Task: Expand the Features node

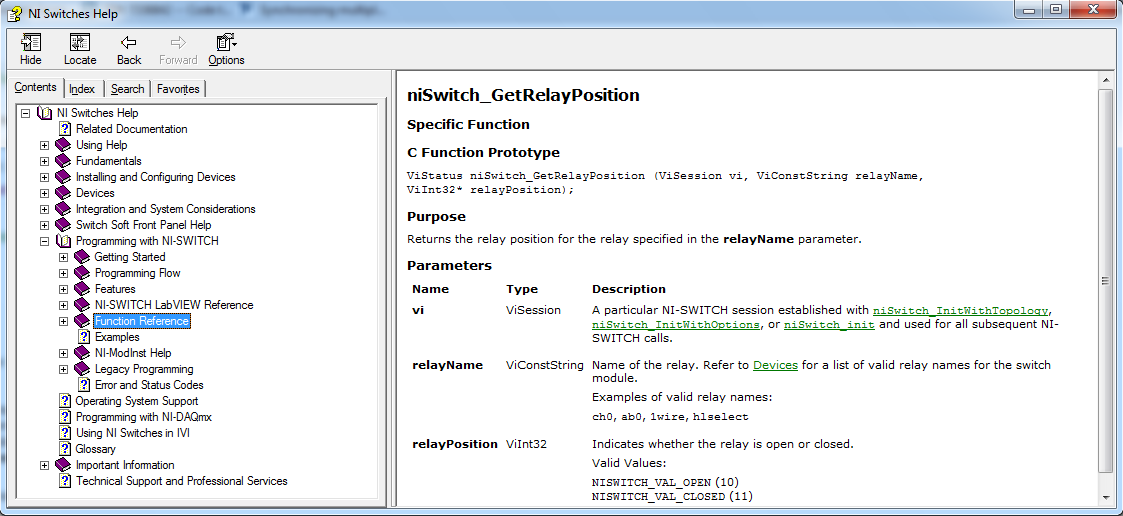Action: coord(63,290)
